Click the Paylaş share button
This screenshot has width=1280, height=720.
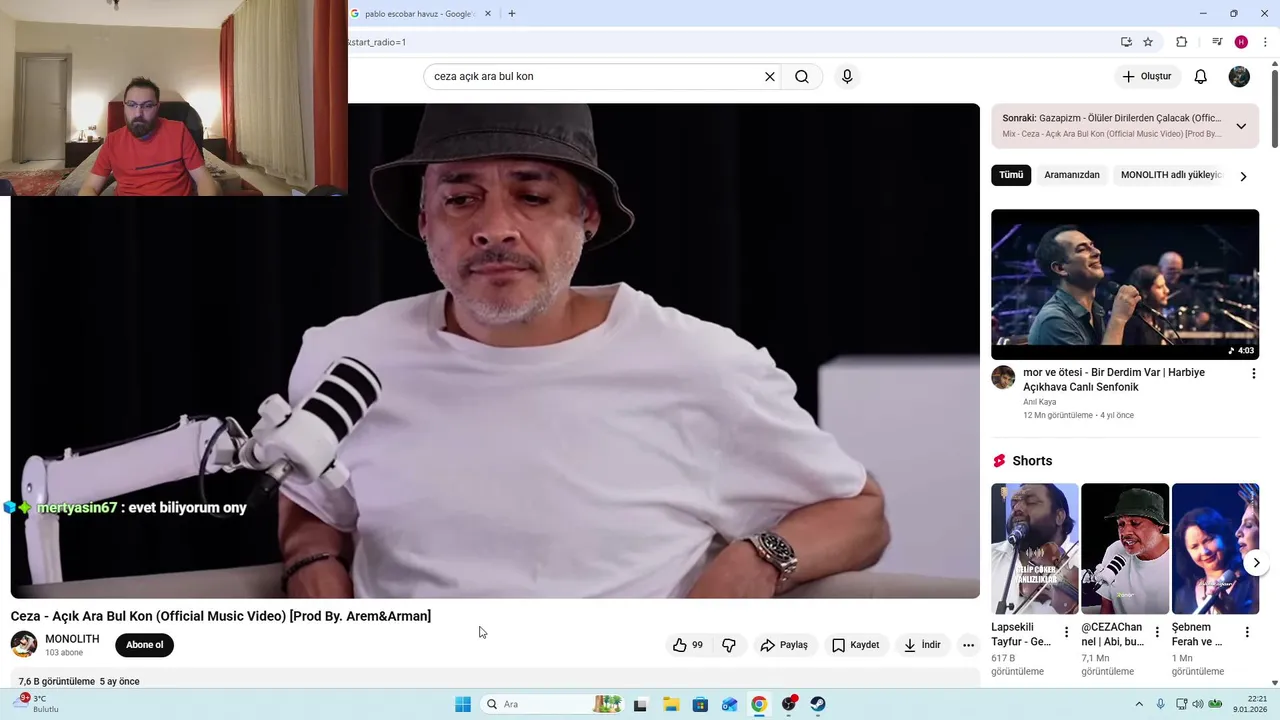tap(783, 645)
